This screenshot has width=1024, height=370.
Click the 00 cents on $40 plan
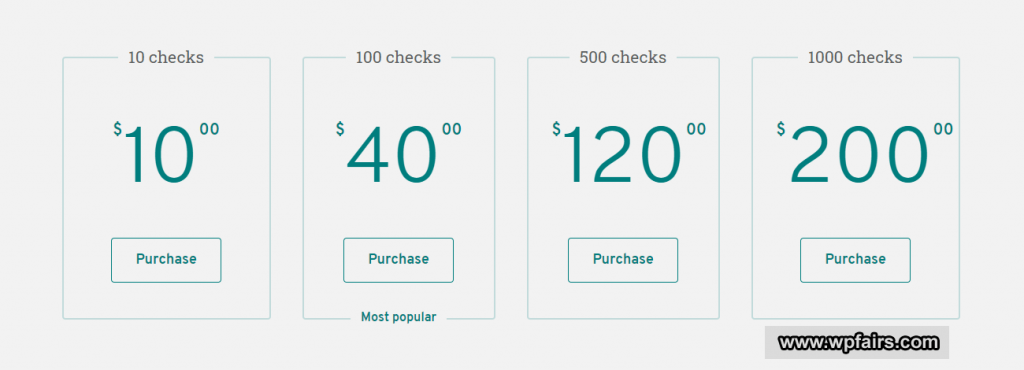point(452,129)
